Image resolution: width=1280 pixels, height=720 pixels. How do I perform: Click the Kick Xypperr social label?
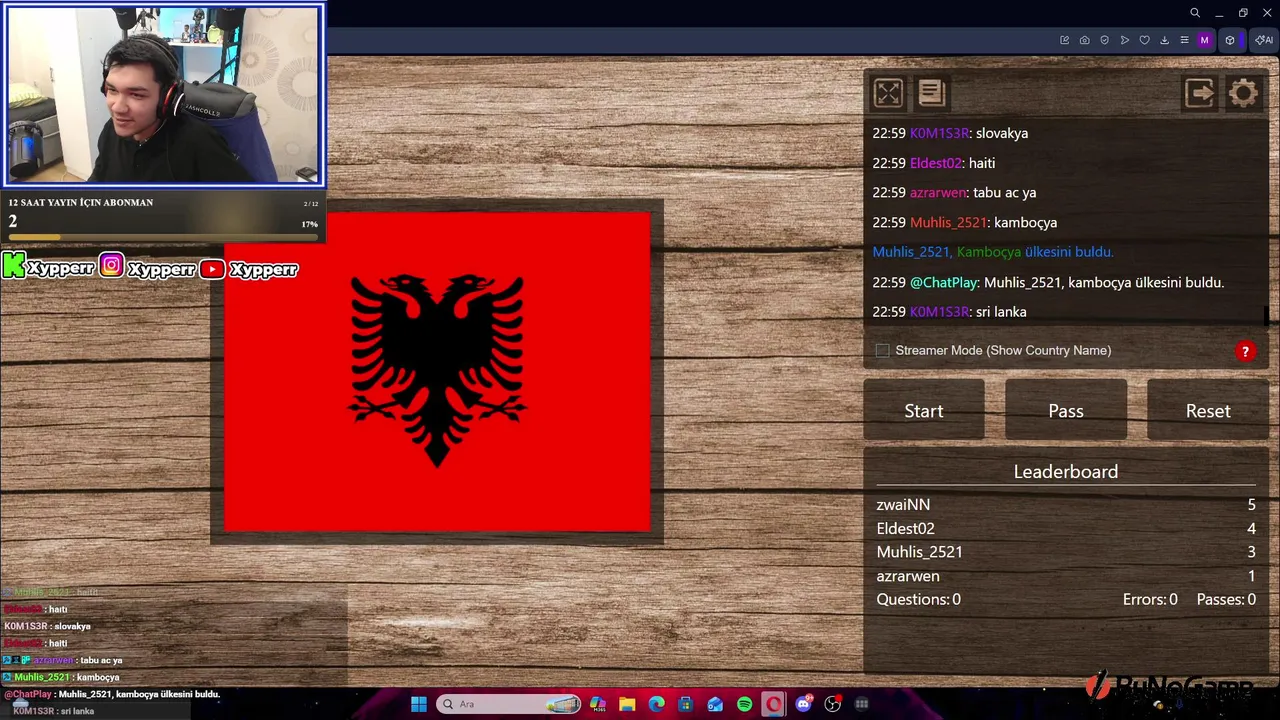tap(49, 267)
